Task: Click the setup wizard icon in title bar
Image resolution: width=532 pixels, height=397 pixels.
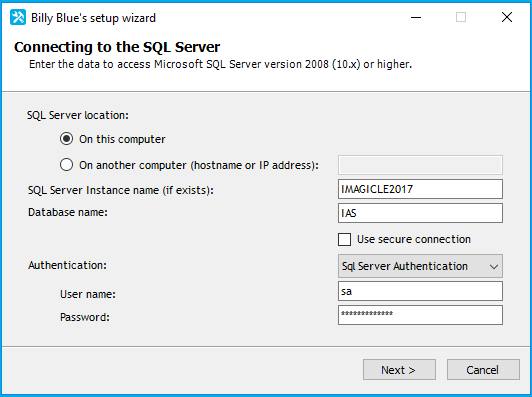Action: coord(18,17)
